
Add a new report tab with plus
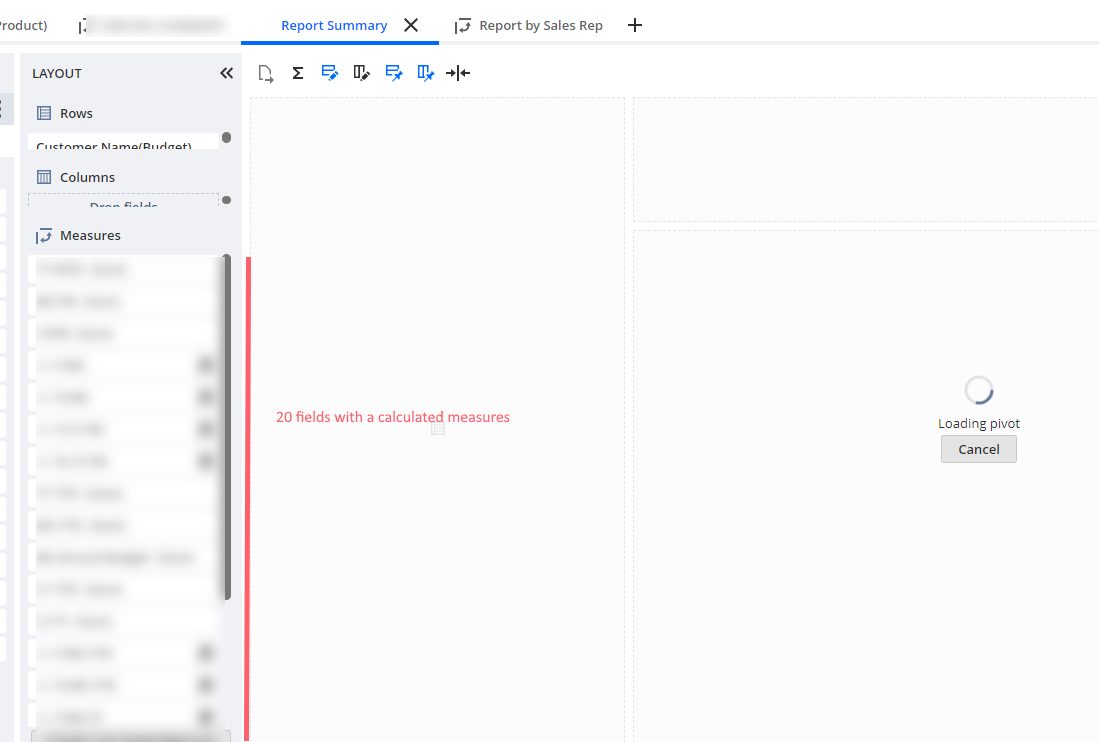pyautogui.click(x=635, y=25)
